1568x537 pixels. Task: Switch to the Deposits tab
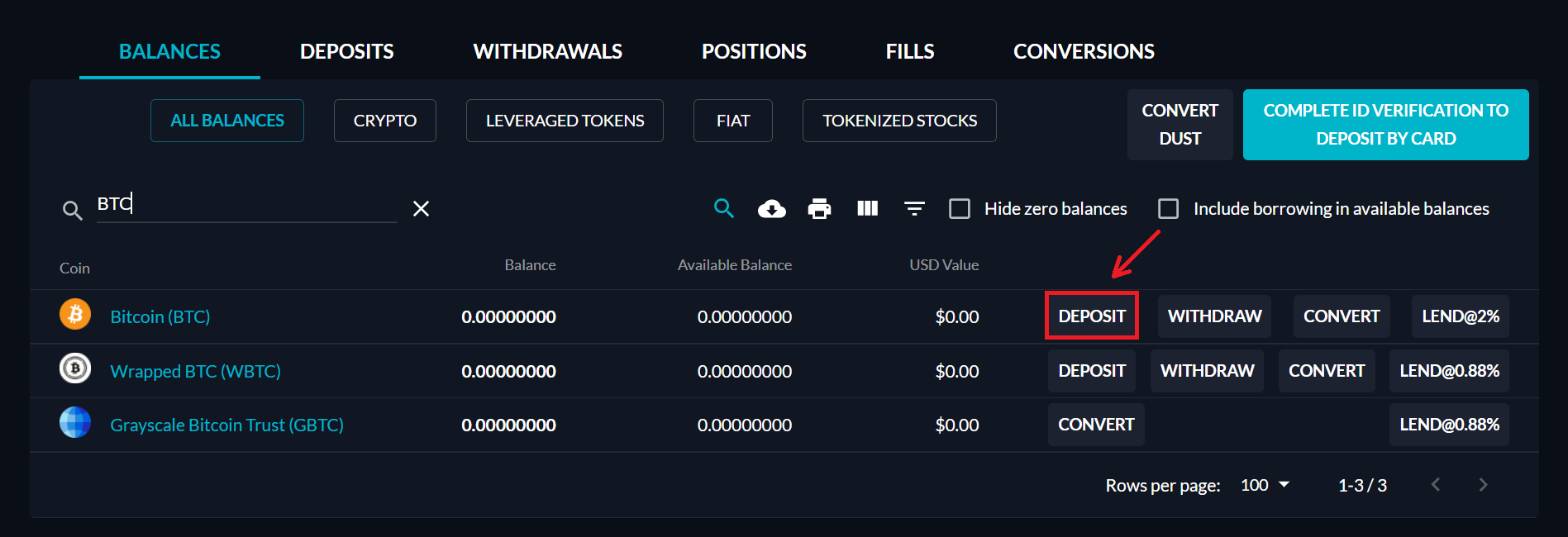[346, 51]
